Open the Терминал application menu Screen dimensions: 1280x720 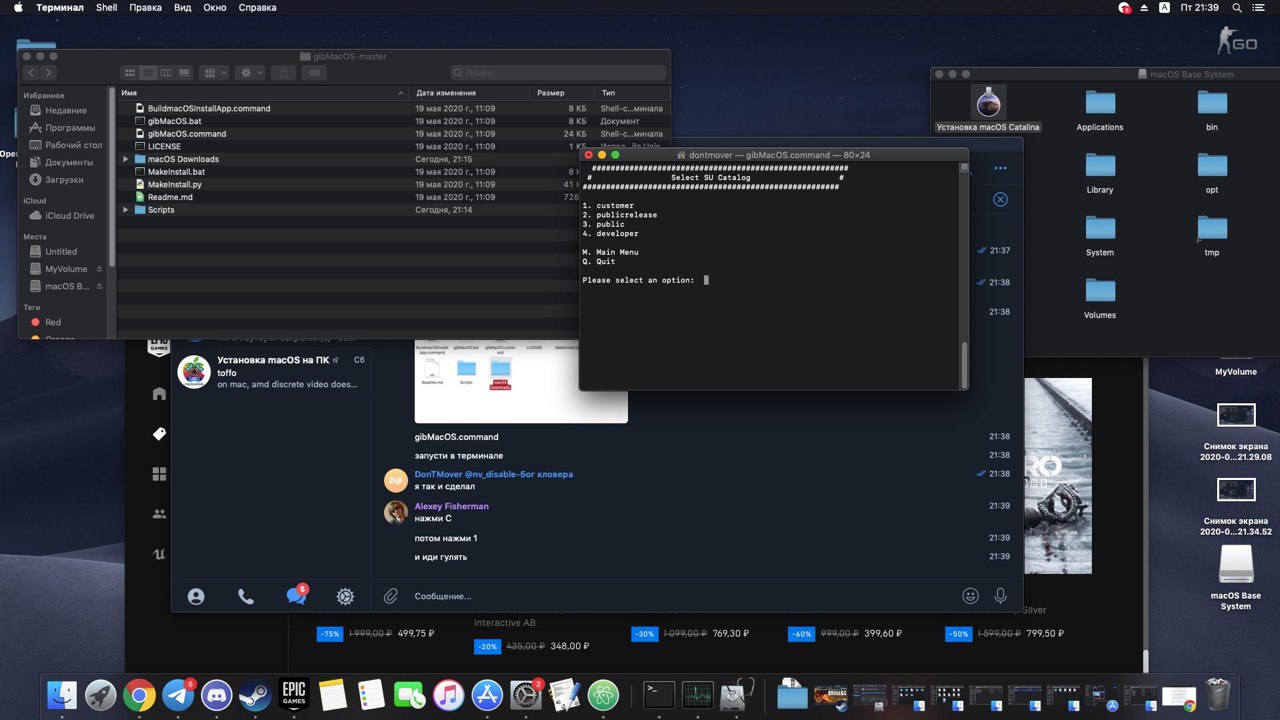coord(60,8)
